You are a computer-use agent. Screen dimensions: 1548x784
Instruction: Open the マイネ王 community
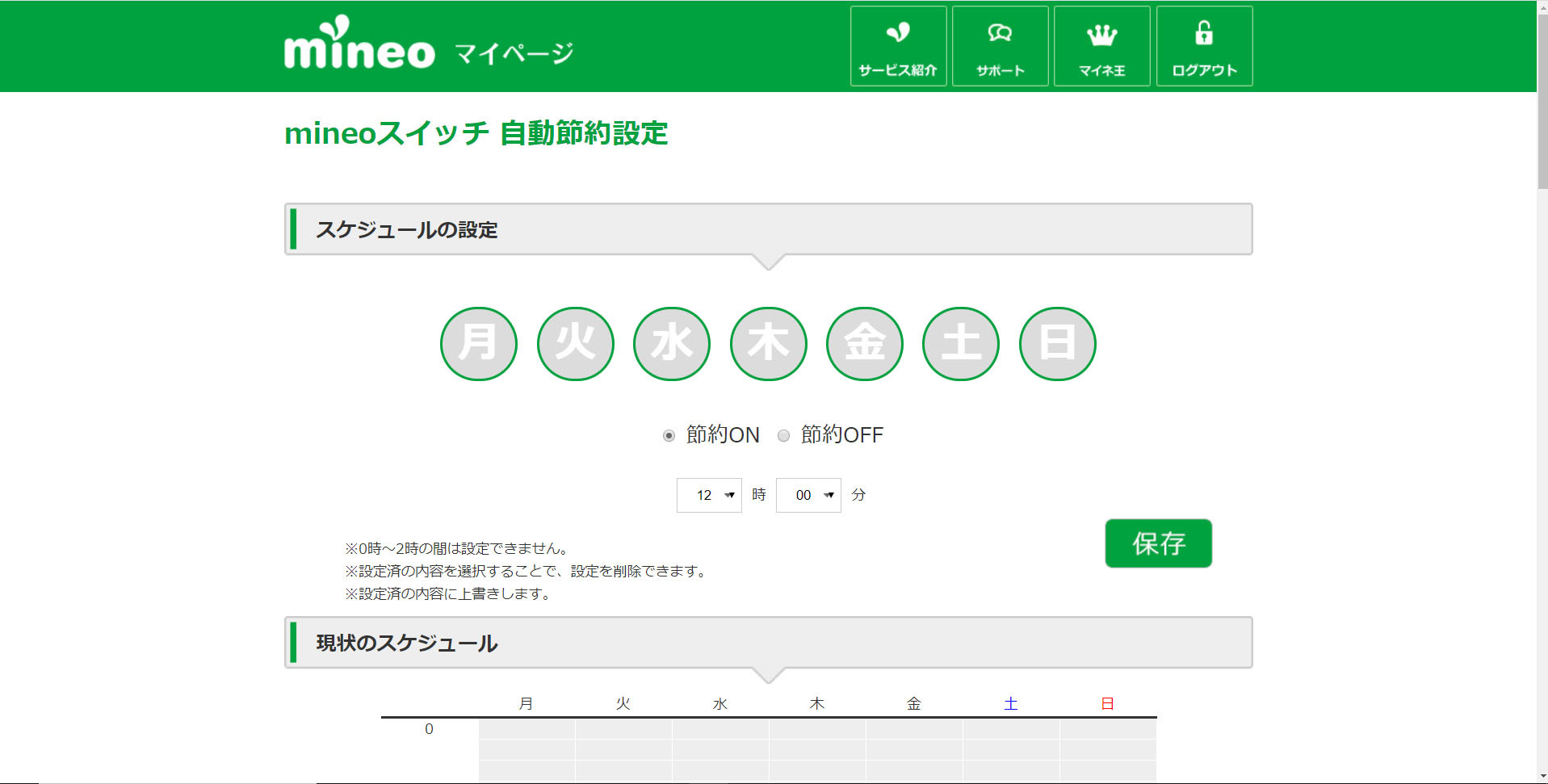pyautogui.click(x=1101, y=46)
